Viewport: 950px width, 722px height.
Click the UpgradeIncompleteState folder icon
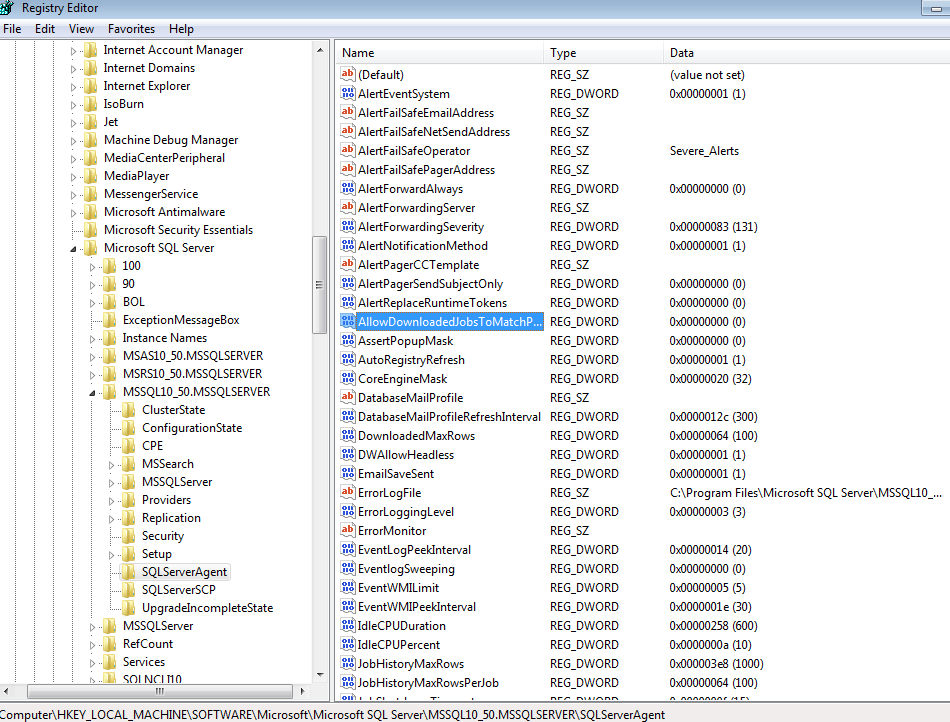tap(128, 608)
